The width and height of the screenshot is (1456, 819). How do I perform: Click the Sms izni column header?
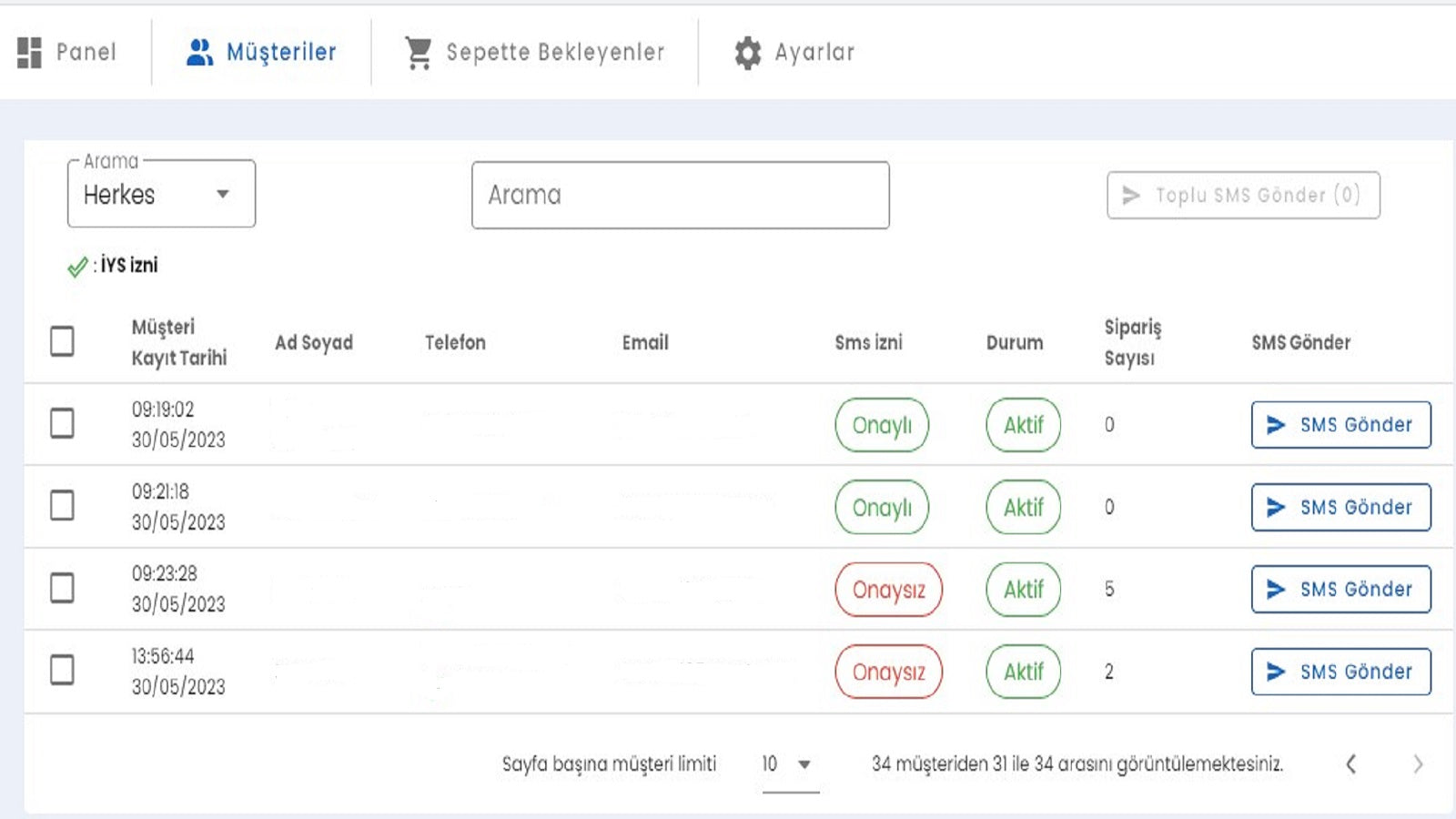pos(869,342)
